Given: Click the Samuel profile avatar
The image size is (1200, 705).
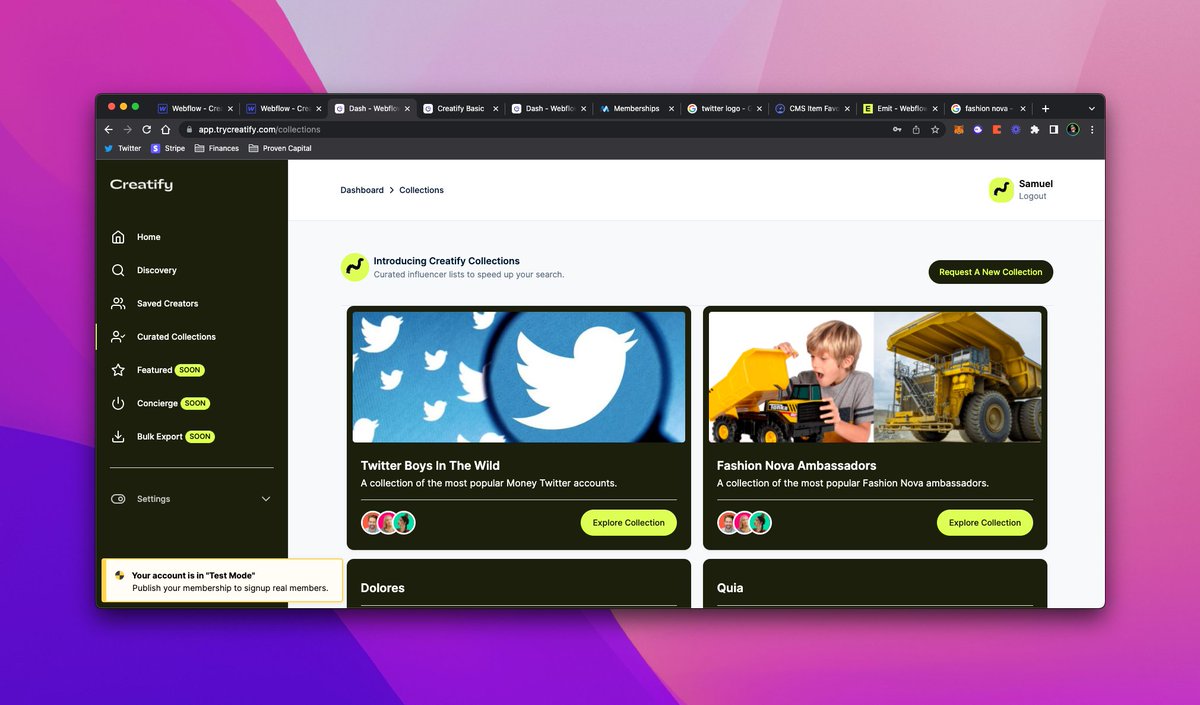Looking at the screenshot, I should pos(1001,190).
